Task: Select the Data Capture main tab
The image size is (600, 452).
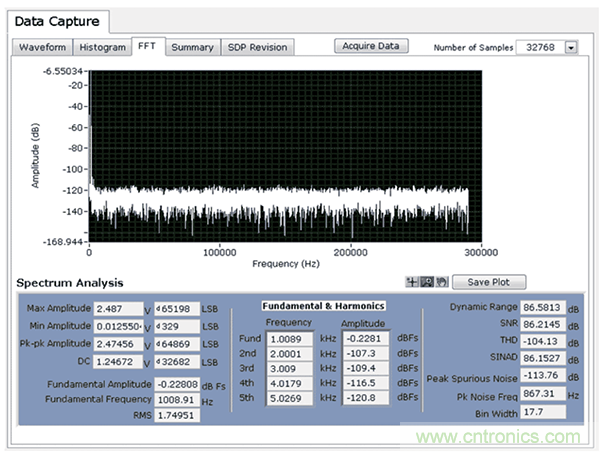Action: [x=61, y=20]
